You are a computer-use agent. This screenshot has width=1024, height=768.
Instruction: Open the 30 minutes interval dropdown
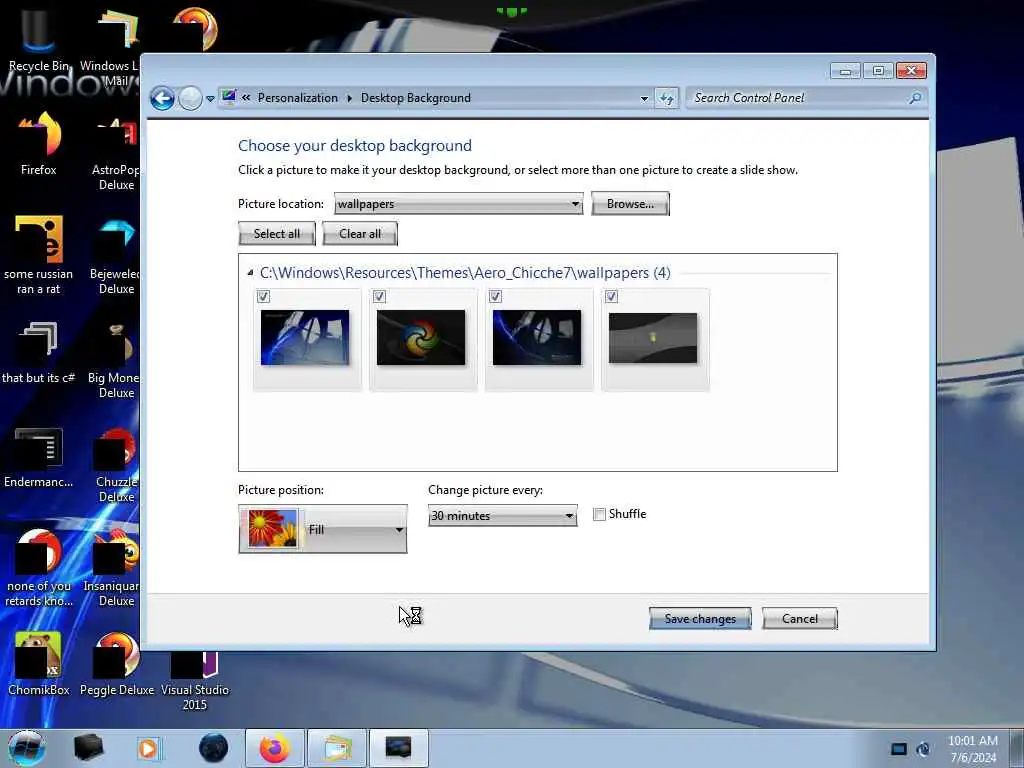[x=502, y=516]
